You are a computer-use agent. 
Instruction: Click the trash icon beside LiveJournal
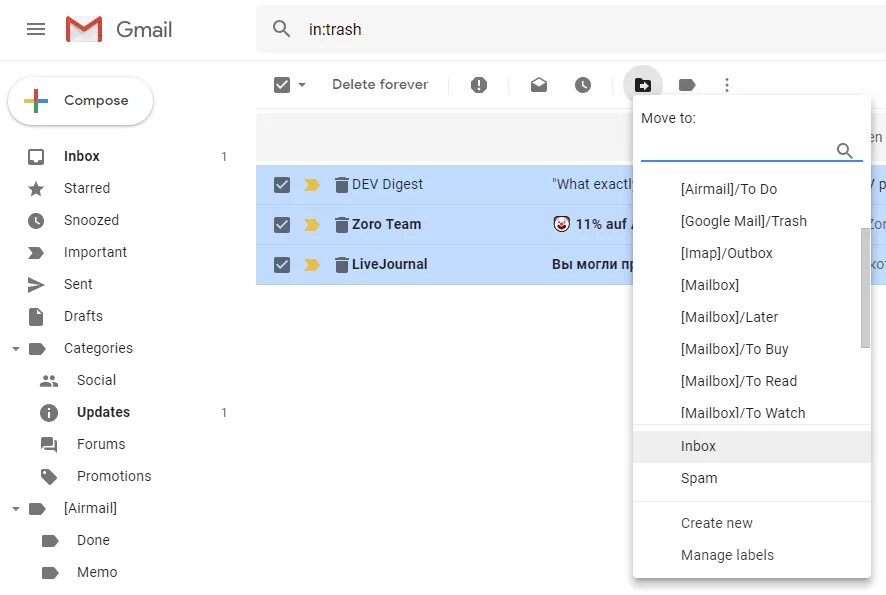(341, 264)
